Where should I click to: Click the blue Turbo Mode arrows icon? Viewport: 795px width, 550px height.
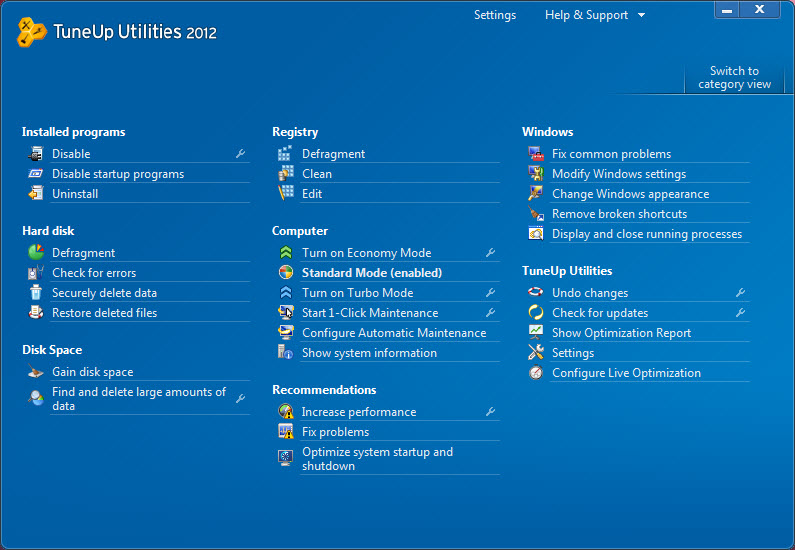(285, 292)
